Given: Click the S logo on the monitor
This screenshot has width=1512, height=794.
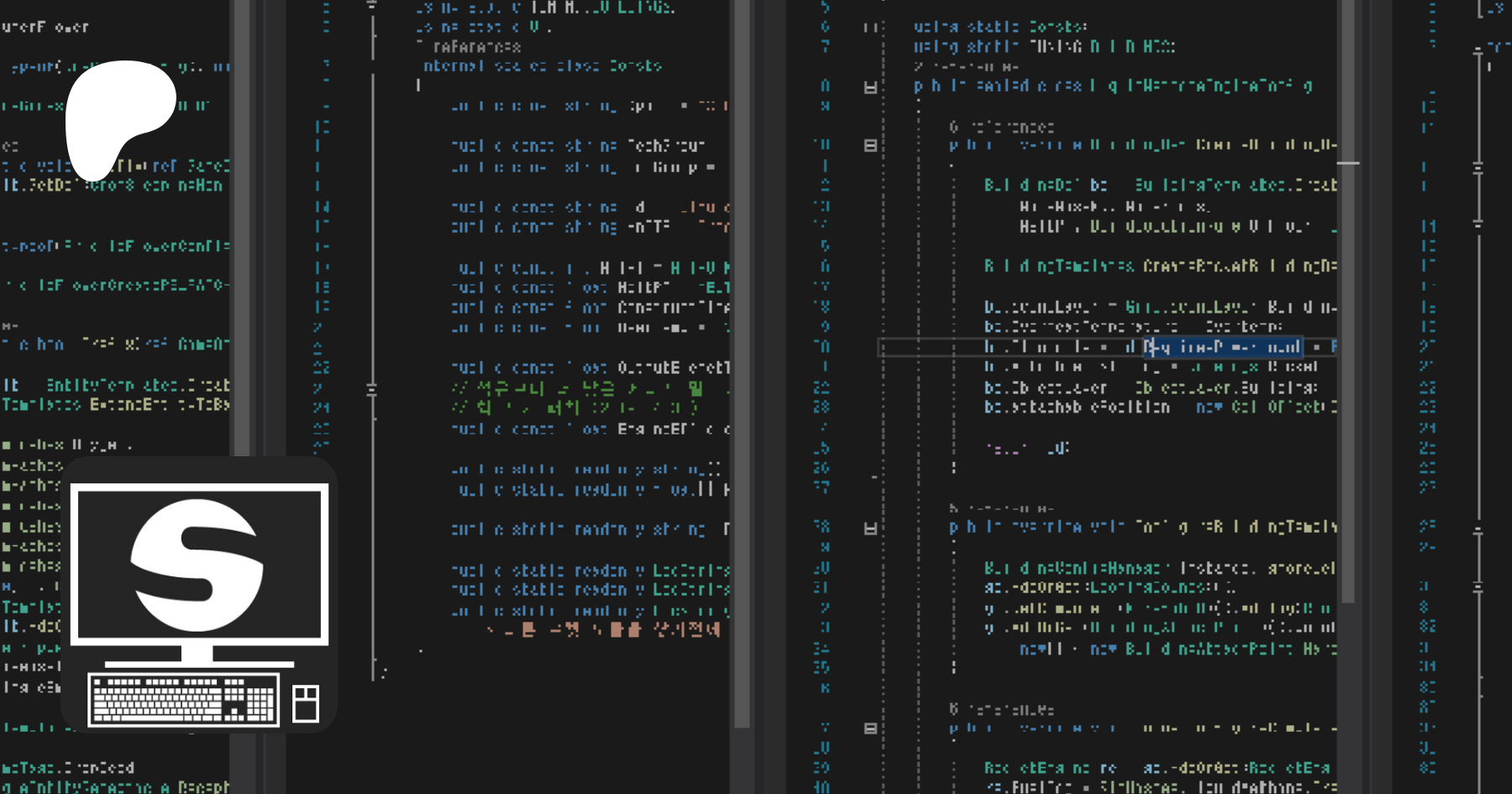Looking at the screenshot, I should coord(197,564).
